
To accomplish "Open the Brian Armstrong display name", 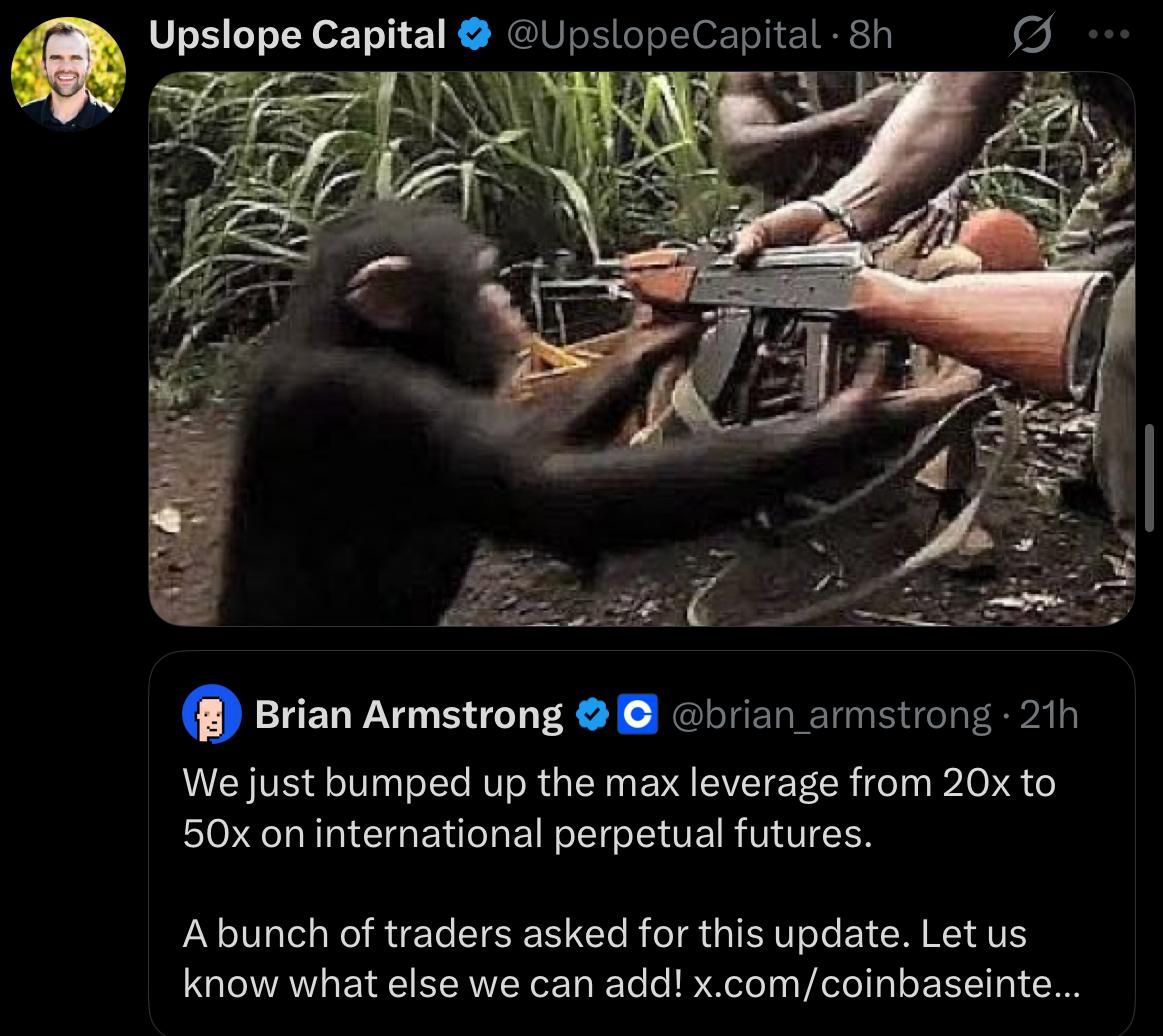I will [409, 715].
